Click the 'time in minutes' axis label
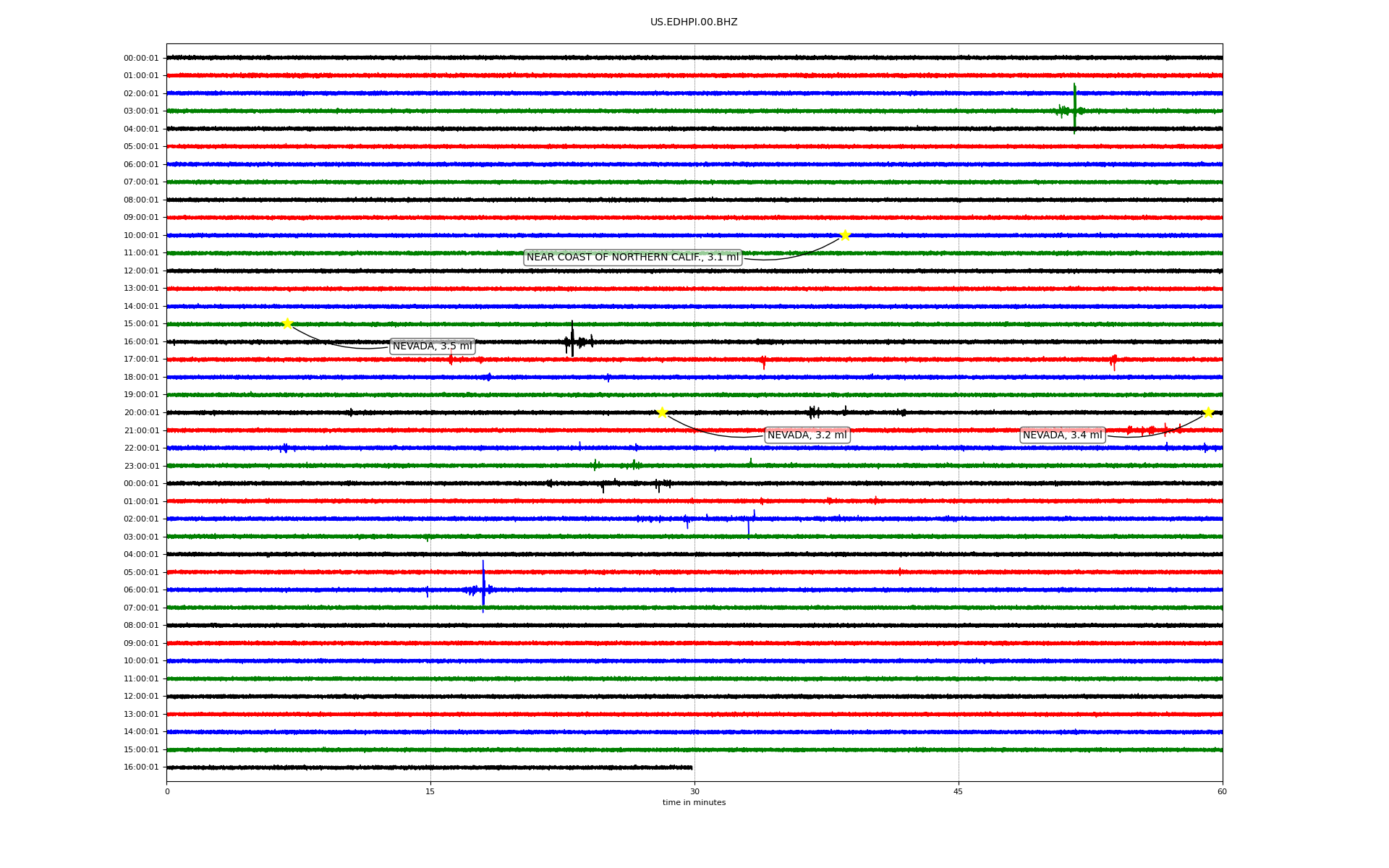Viewport: 1389px width, 868px height. click(694, 803)
